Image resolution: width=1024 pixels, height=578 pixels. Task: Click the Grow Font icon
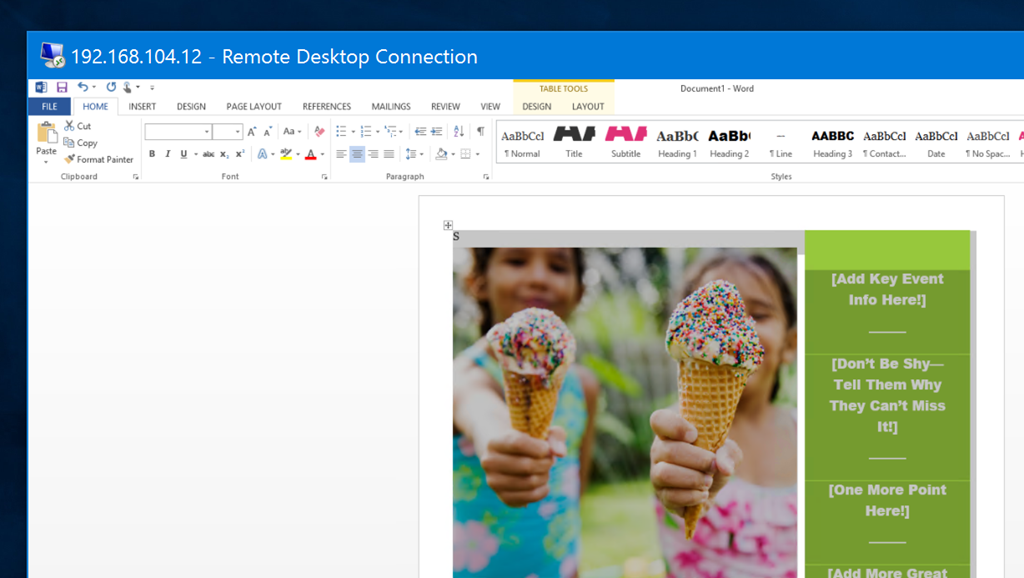(x=252, y=131)
